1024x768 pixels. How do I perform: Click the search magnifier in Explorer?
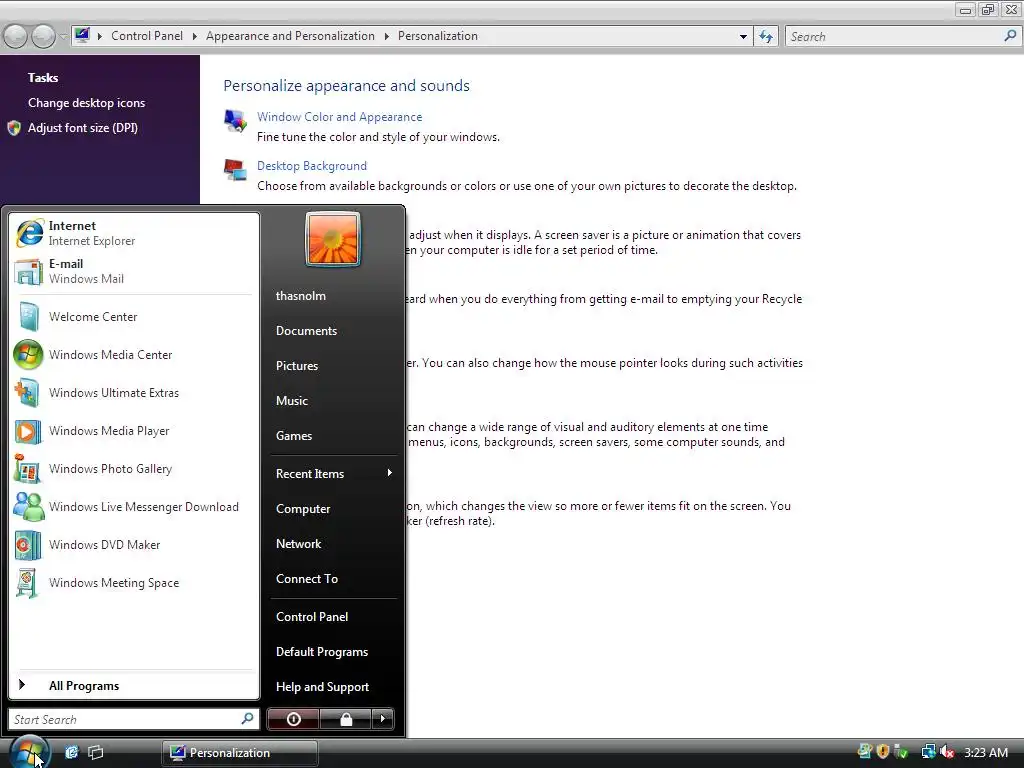tap(1010, 36)
